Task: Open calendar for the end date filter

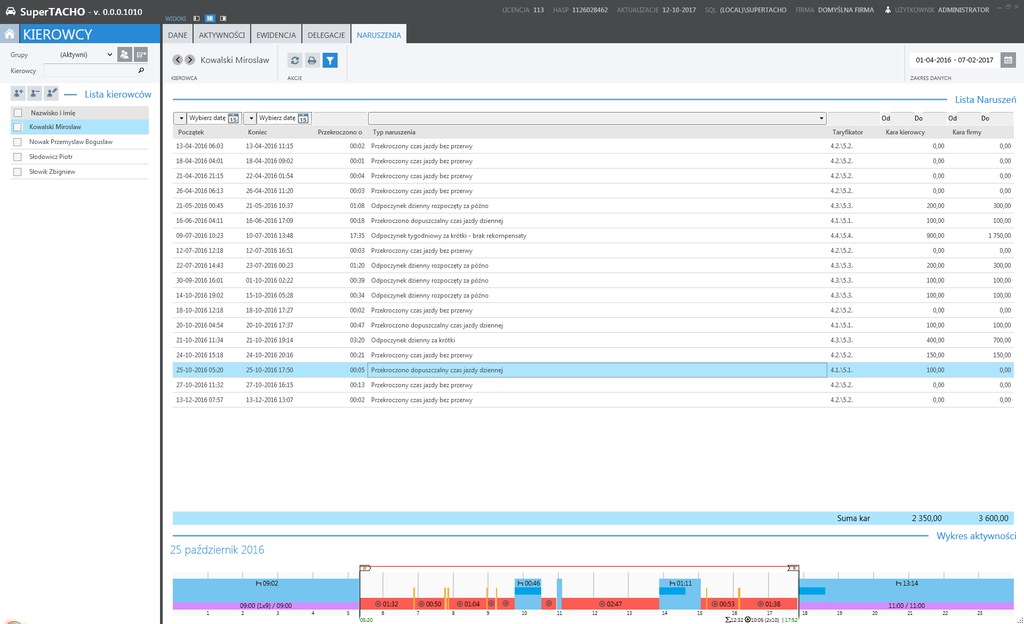Action: pos(303,118)
